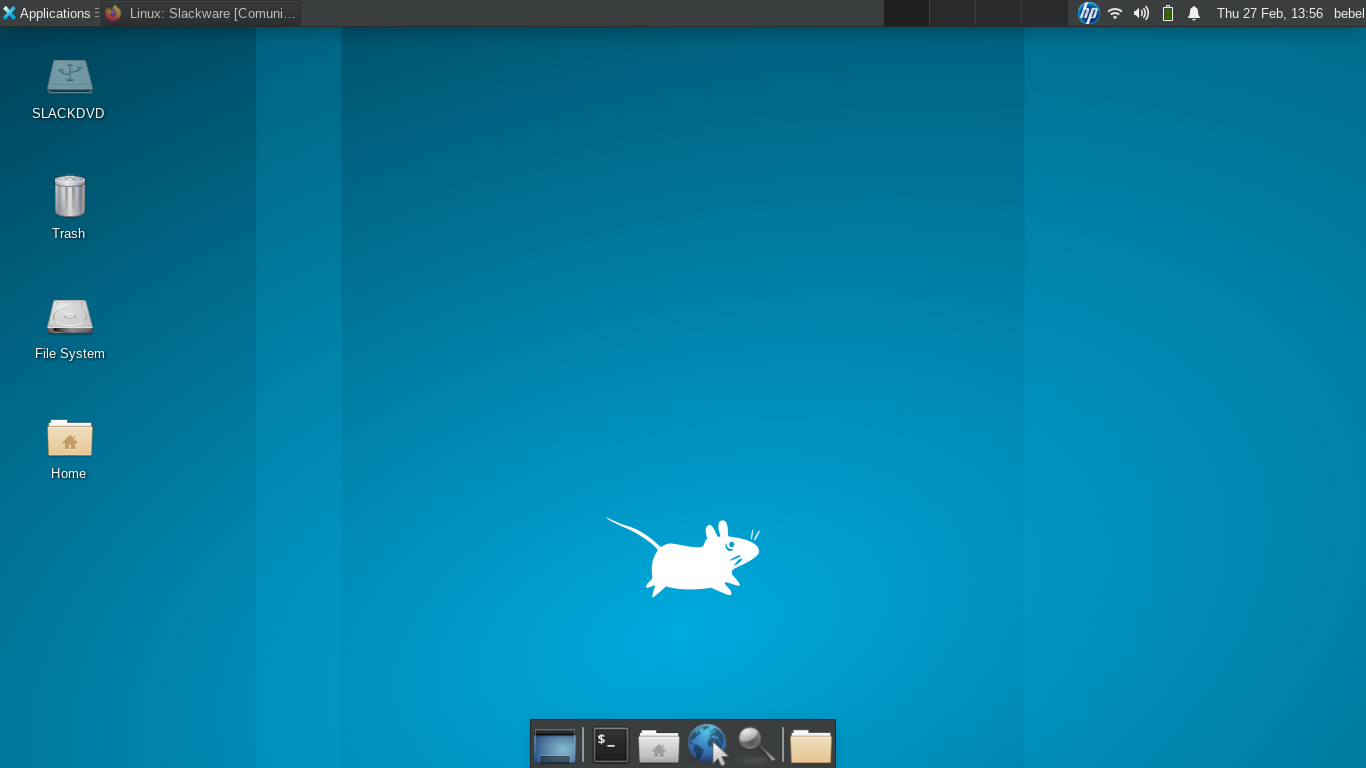This screenshot has height=768, width=1366.
Task: Open the volume speaker icon
Action: point(1141,13)
